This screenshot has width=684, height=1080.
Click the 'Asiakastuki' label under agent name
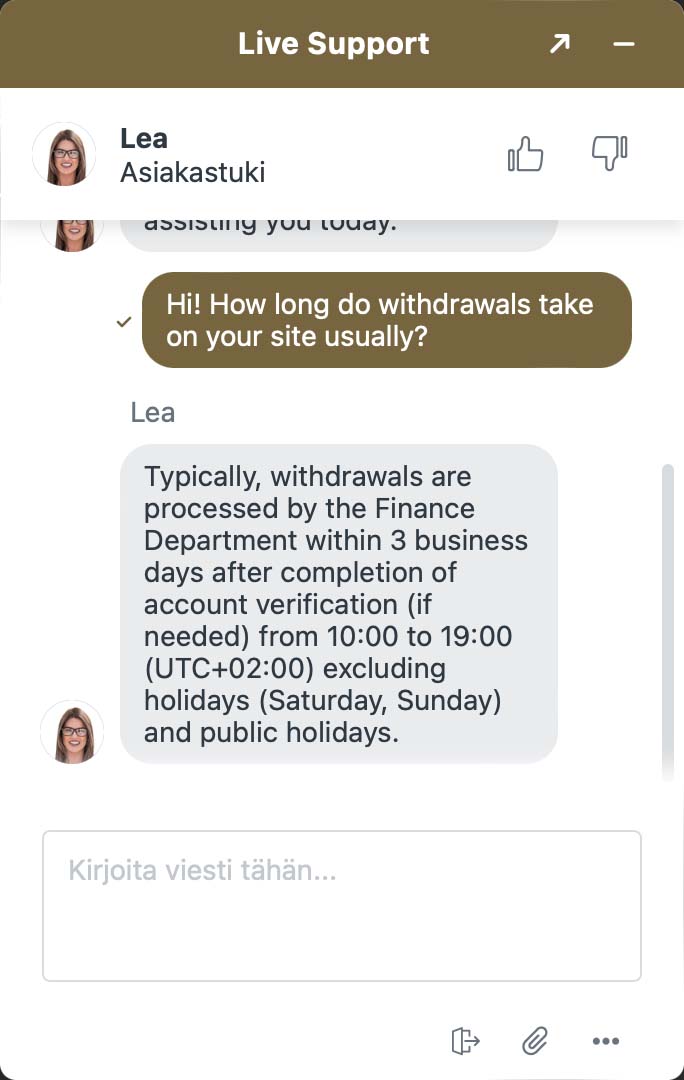point(192,172)
